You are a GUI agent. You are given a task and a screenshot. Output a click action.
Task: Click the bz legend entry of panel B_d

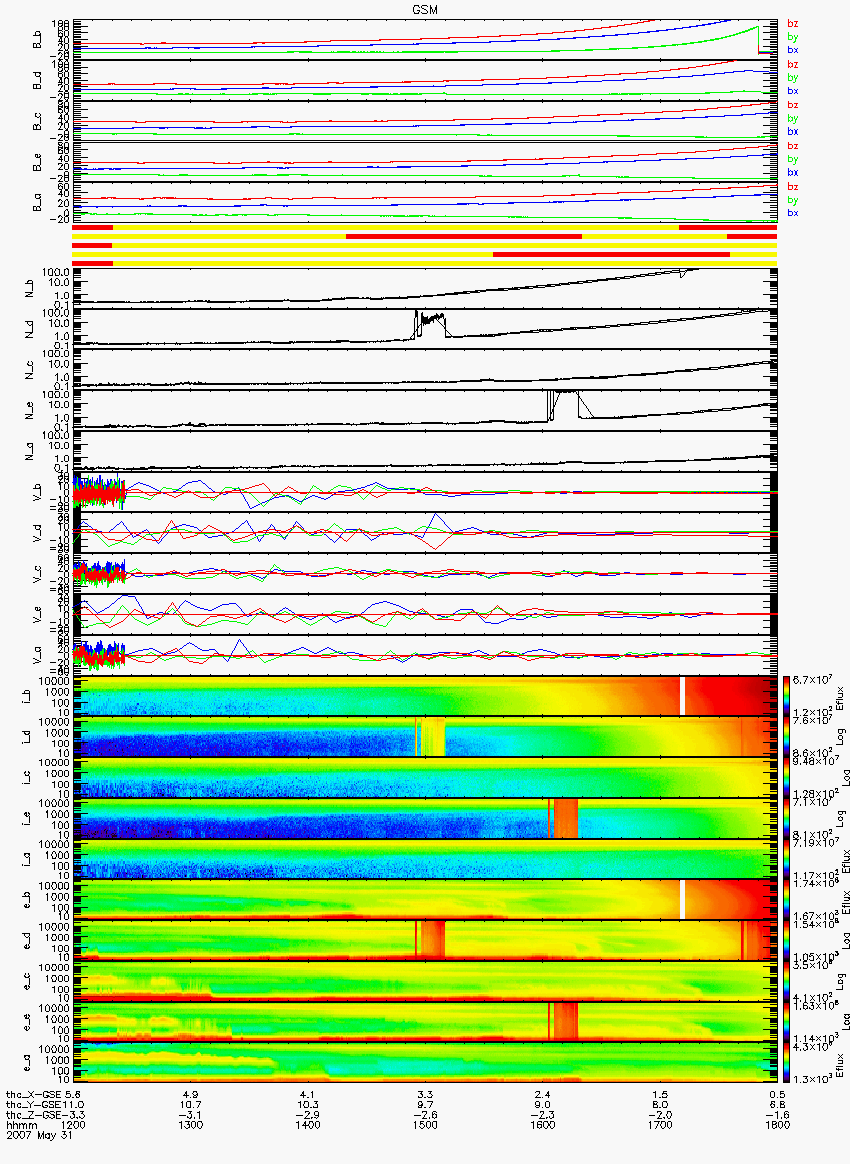(x=793, y=65)
